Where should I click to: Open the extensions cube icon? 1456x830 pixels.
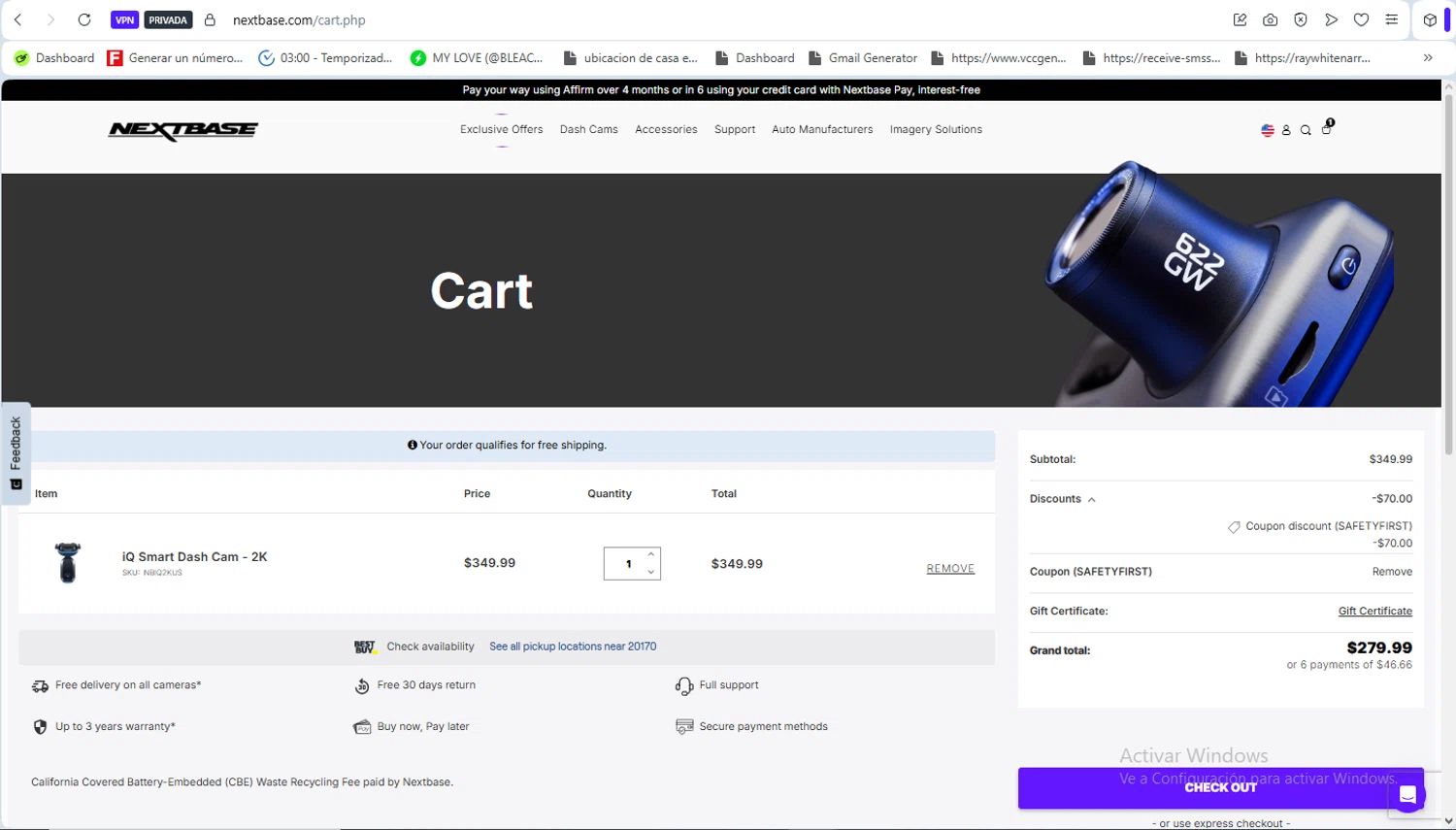[x=1430, y=19]
